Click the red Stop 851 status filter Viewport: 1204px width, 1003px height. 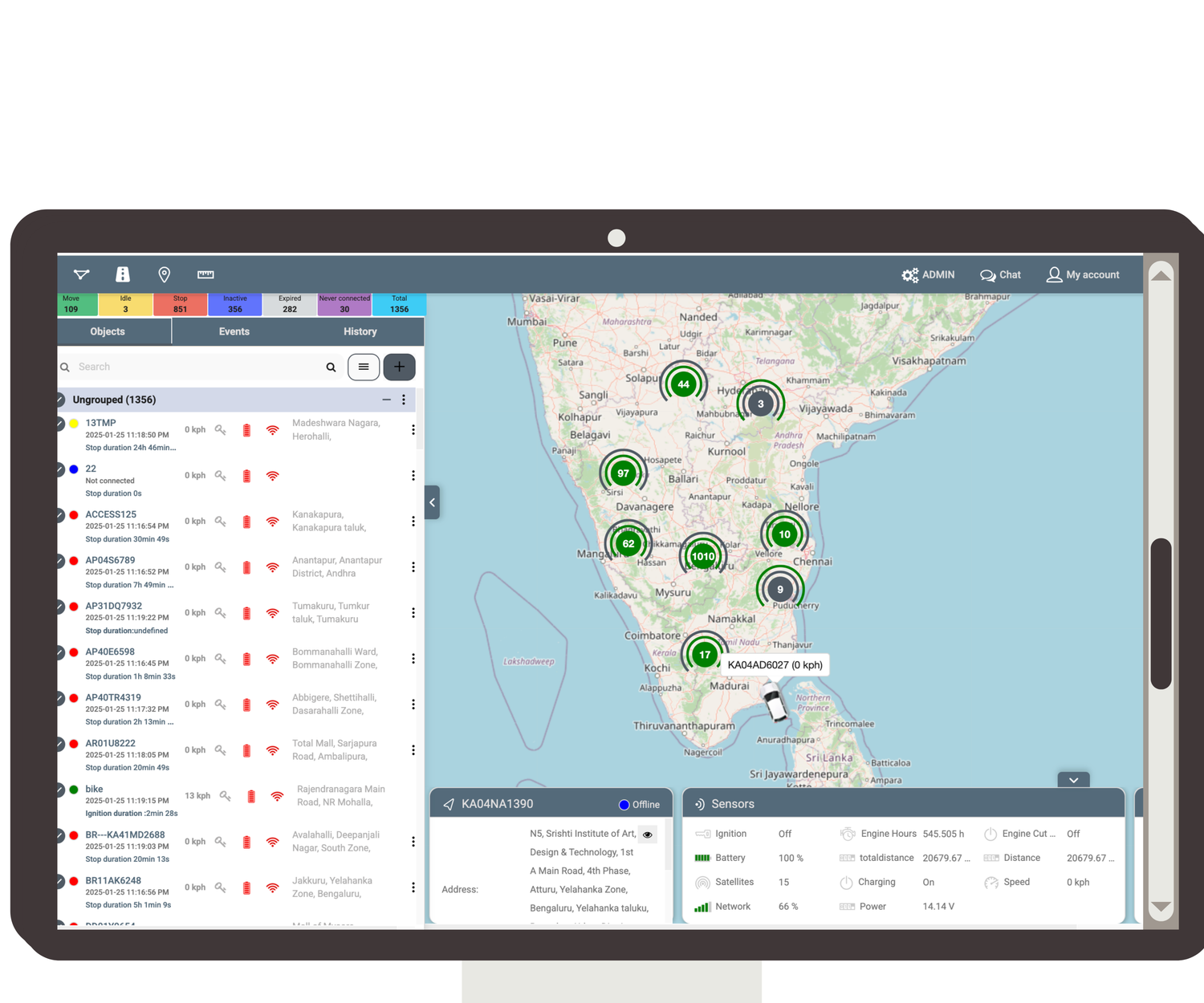[181, 304]
